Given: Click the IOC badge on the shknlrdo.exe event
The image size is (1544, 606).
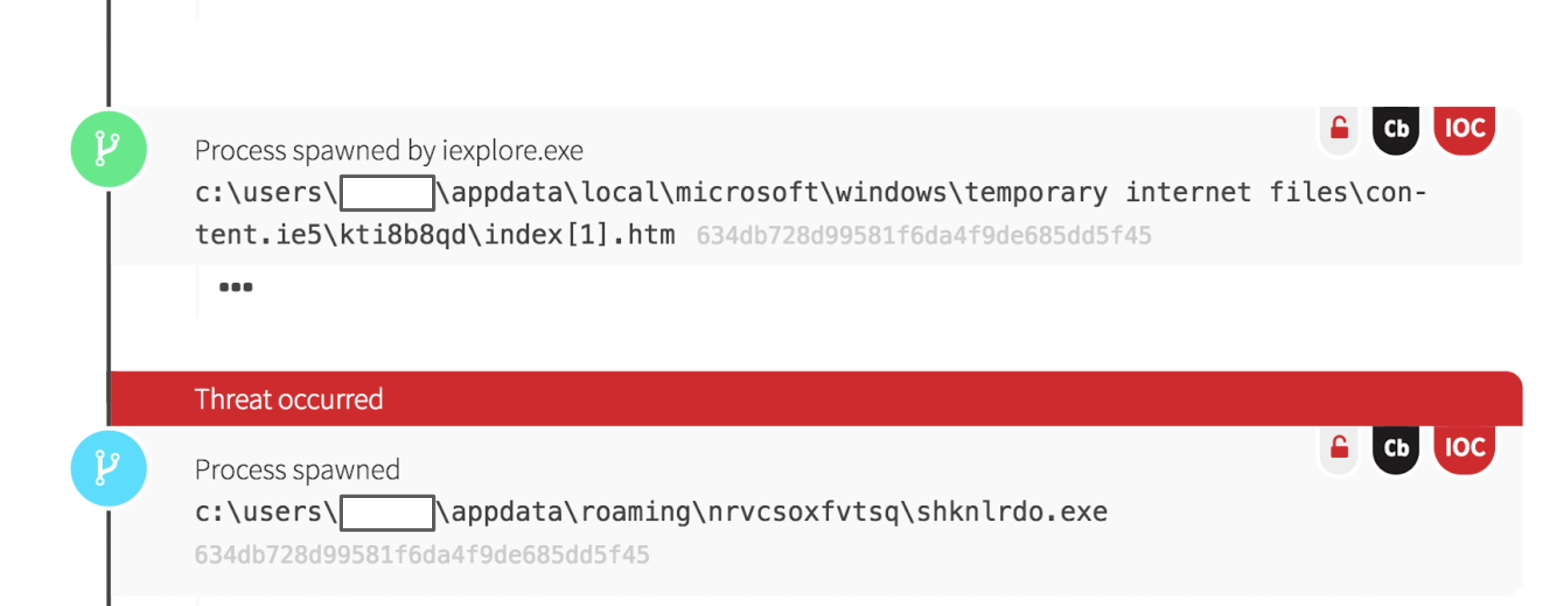Looking at the screenshot, I should coord(1464,447).
